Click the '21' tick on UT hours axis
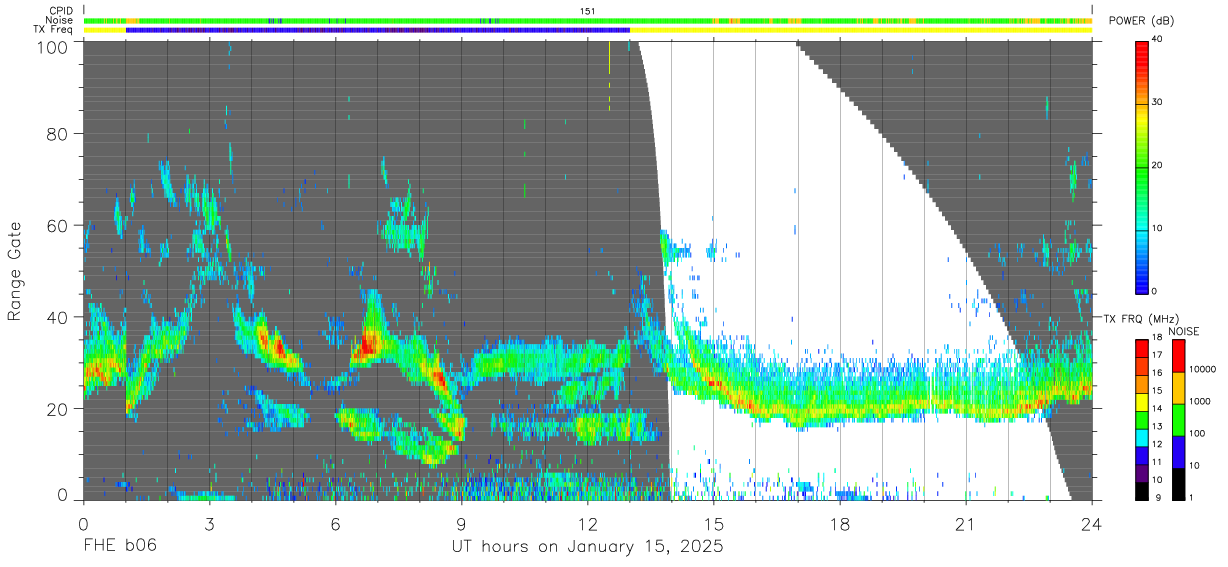 click(x=966, y=523)
